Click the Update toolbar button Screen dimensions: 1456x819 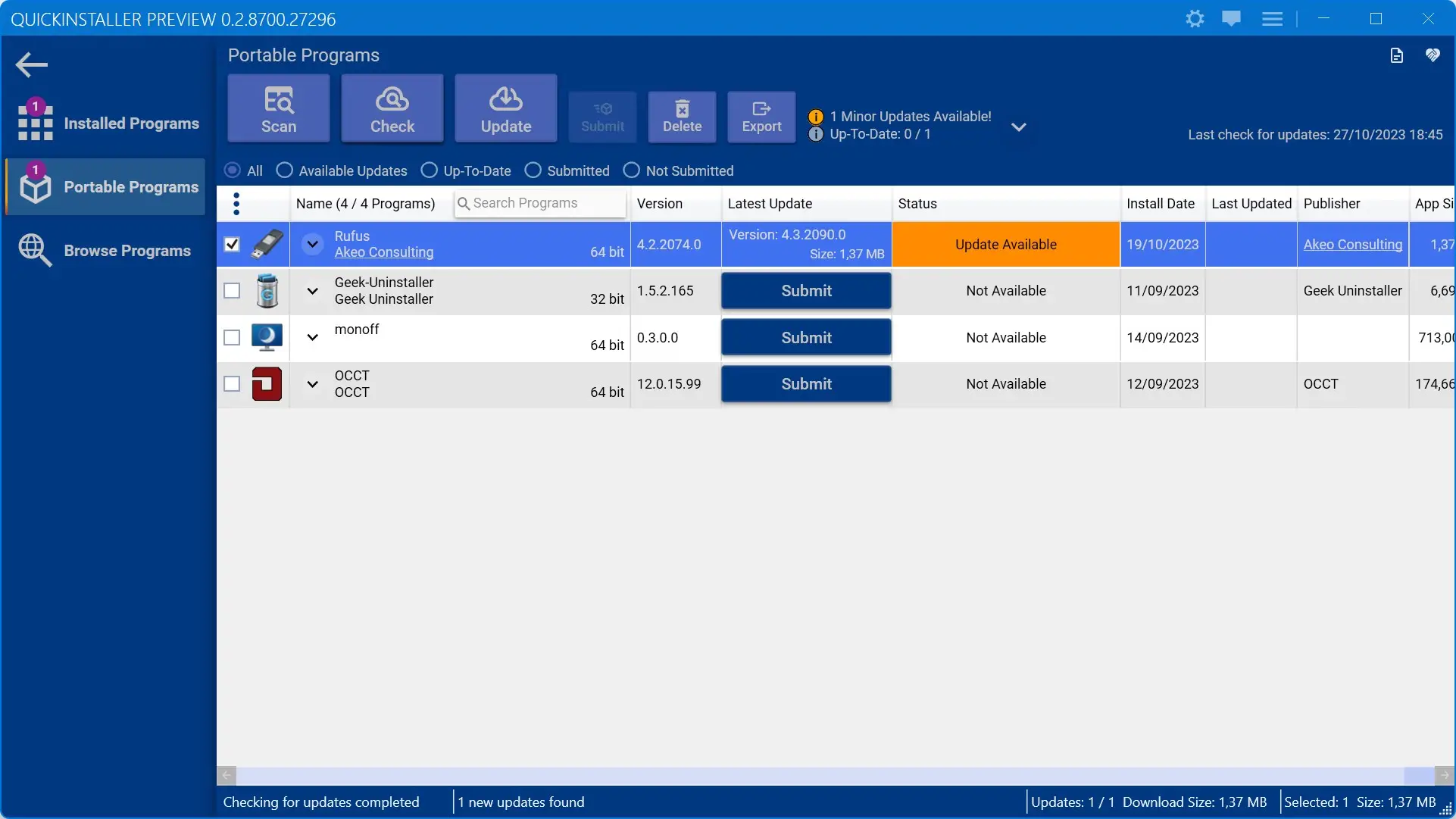[506, 109]
